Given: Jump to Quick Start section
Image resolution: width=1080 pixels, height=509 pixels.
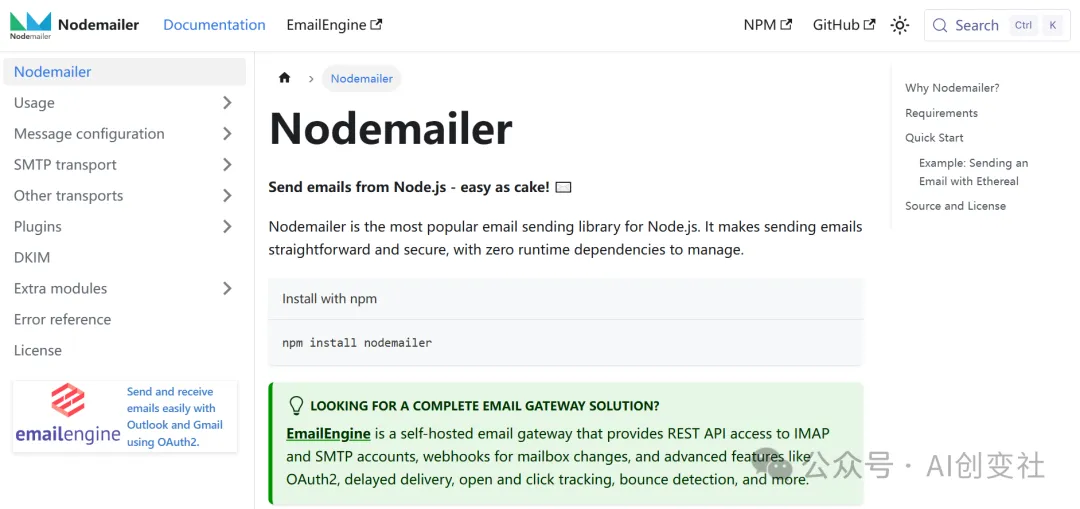Looking at the screenshot, I should tap(934, 138).
